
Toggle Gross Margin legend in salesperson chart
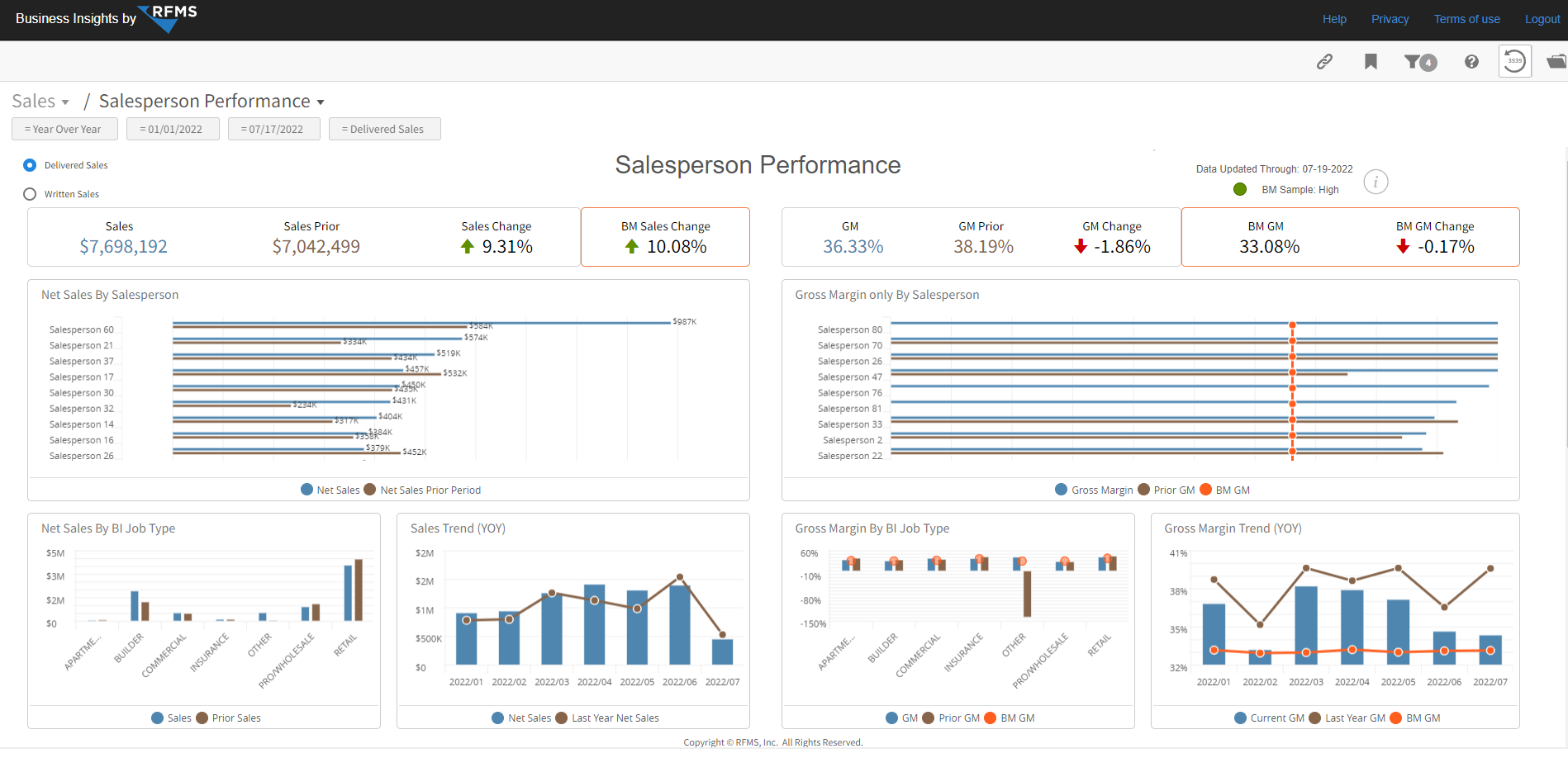point(1094,490)
